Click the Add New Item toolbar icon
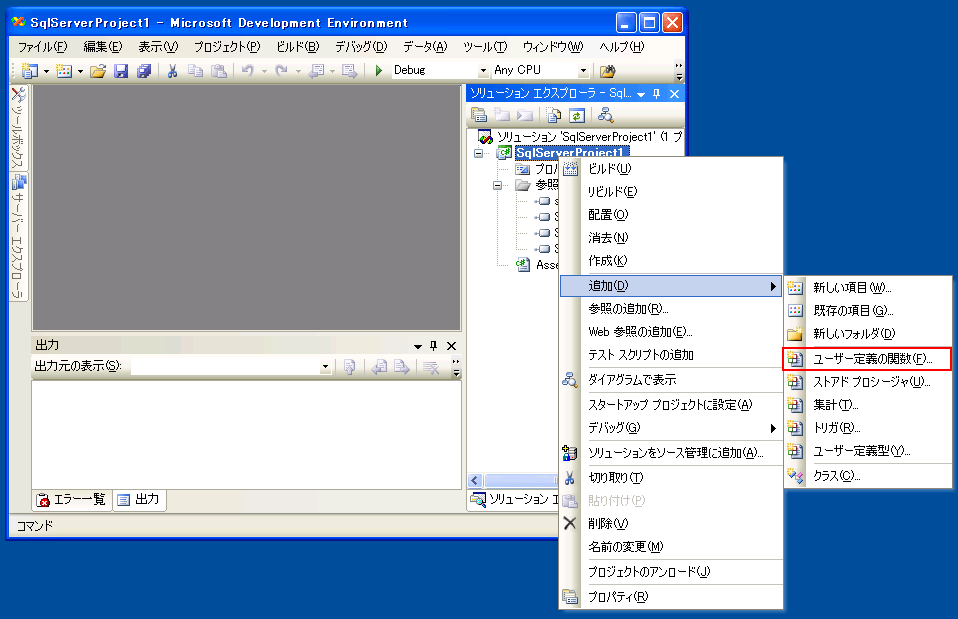 click(64, 71)
